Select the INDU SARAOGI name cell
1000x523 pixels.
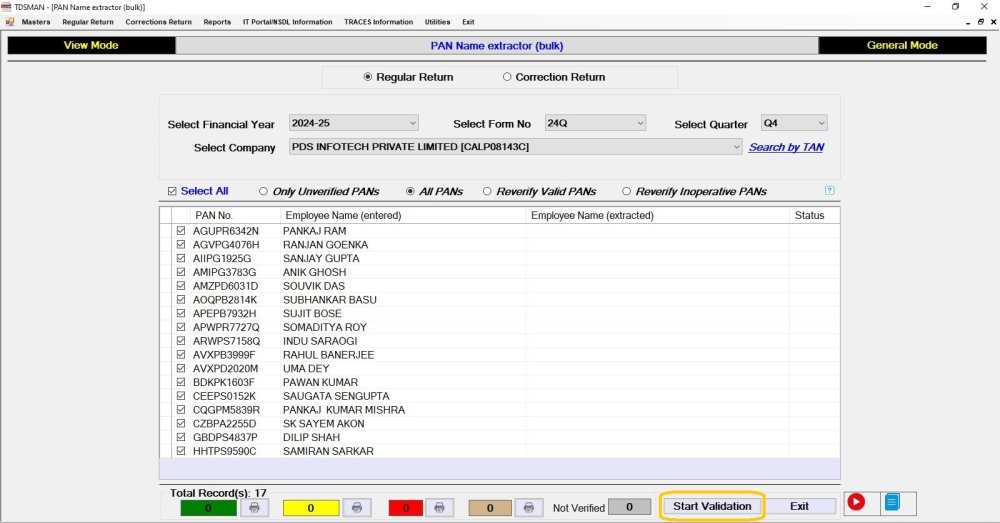click(x=403, y=341)
